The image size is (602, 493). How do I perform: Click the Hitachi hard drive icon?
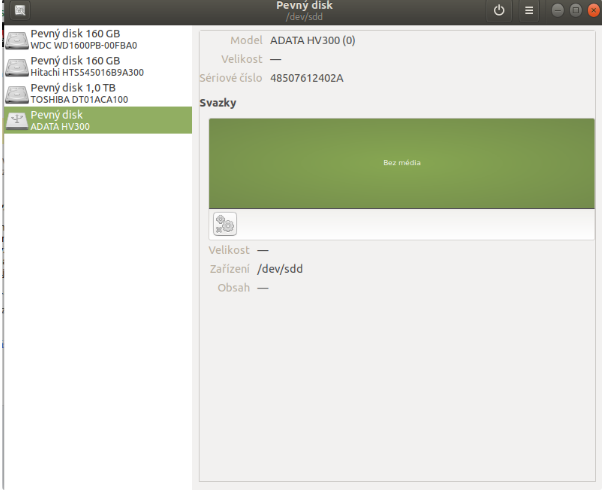click(17, 67)
